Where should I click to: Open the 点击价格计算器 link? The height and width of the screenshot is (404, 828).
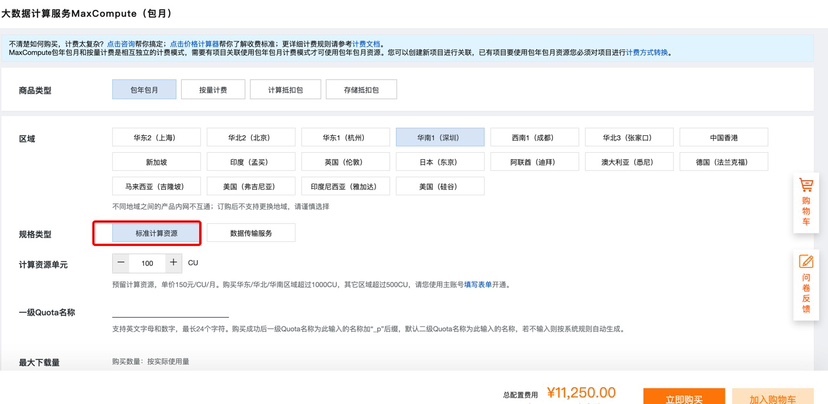(194, 44)
